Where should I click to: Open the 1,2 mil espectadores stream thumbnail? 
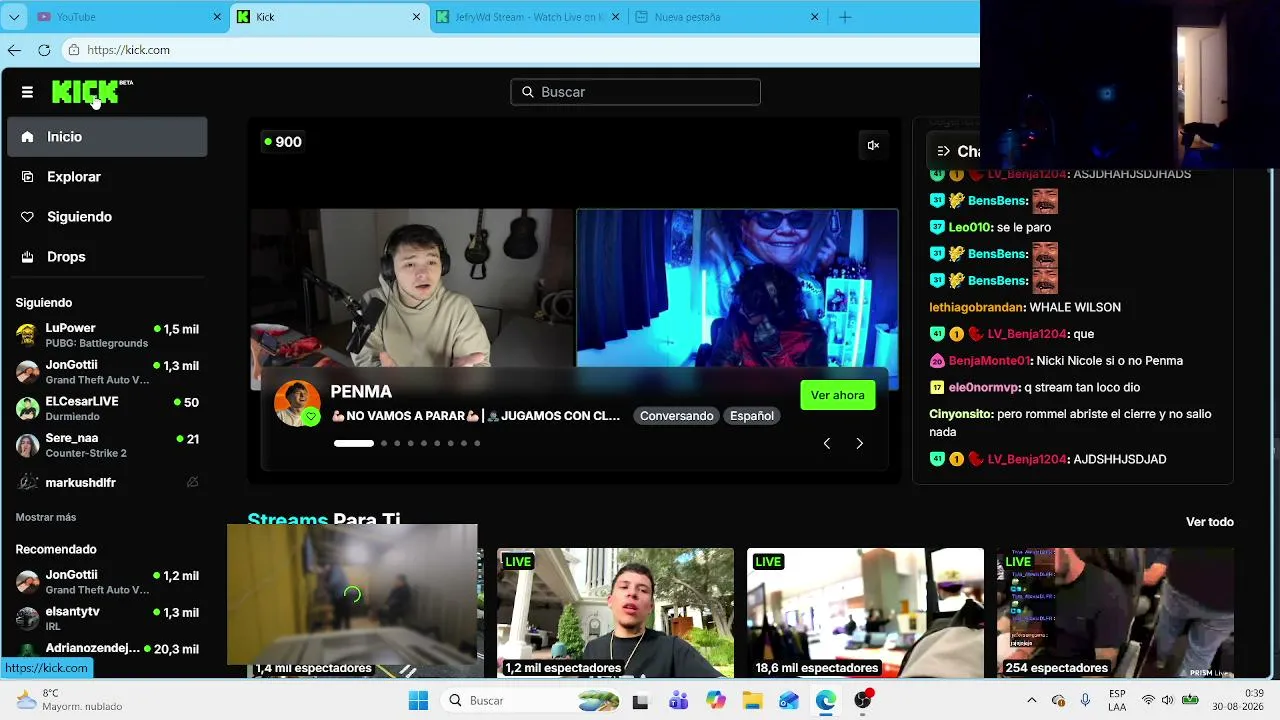coord(615,613)
